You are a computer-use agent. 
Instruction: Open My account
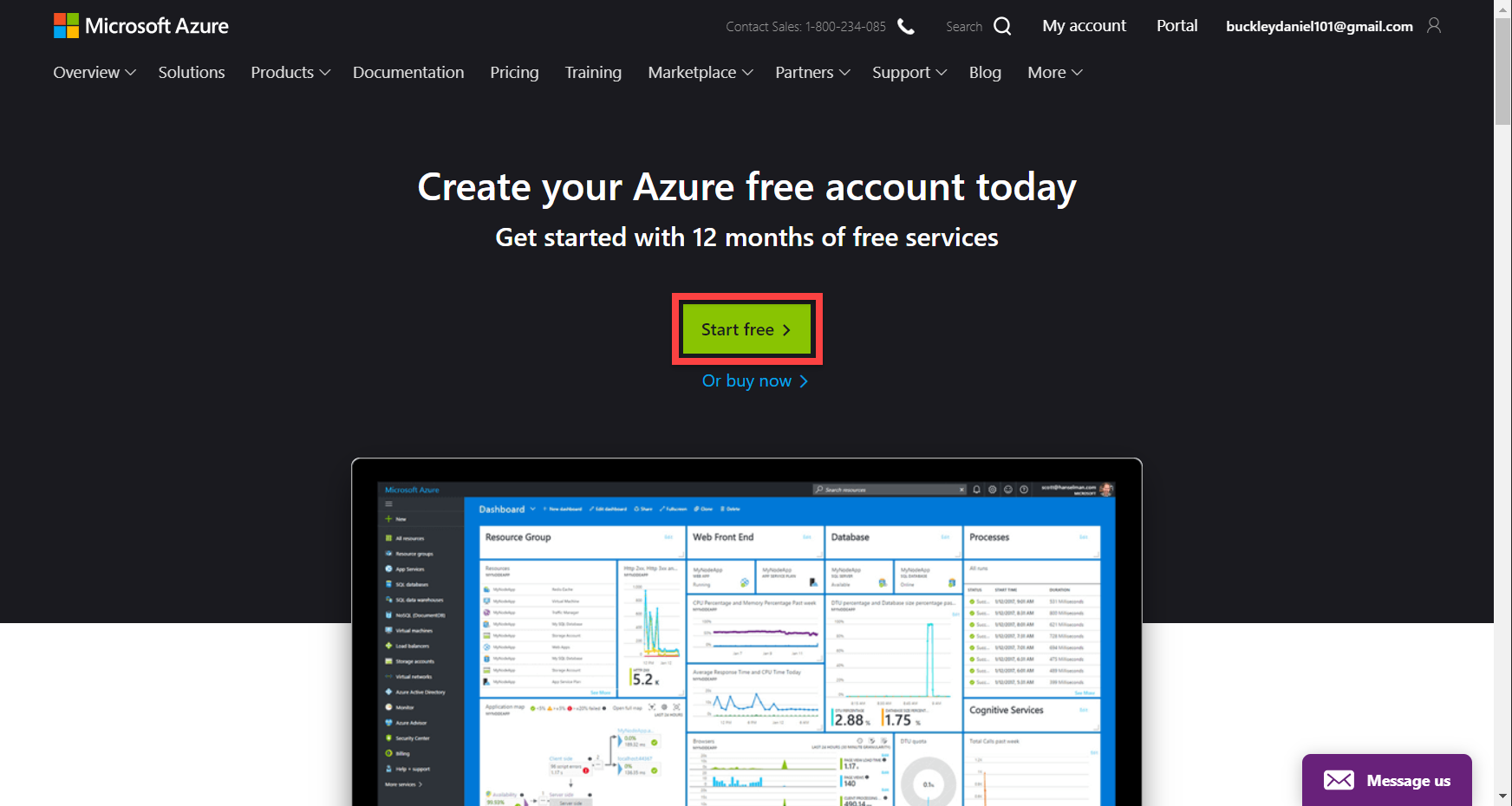point(1084,26)
